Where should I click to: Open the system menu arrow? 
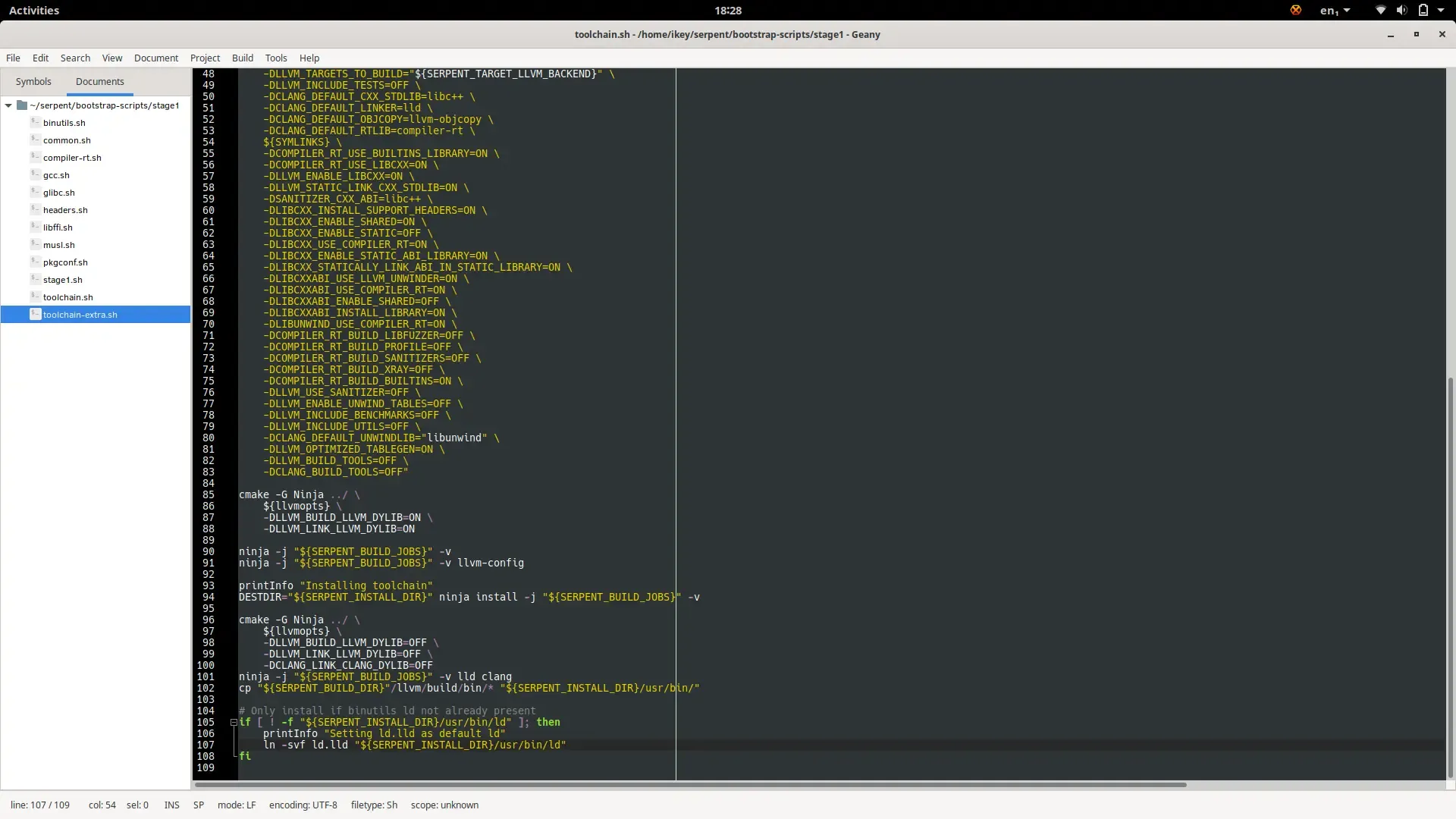[x=1441, y=10]
